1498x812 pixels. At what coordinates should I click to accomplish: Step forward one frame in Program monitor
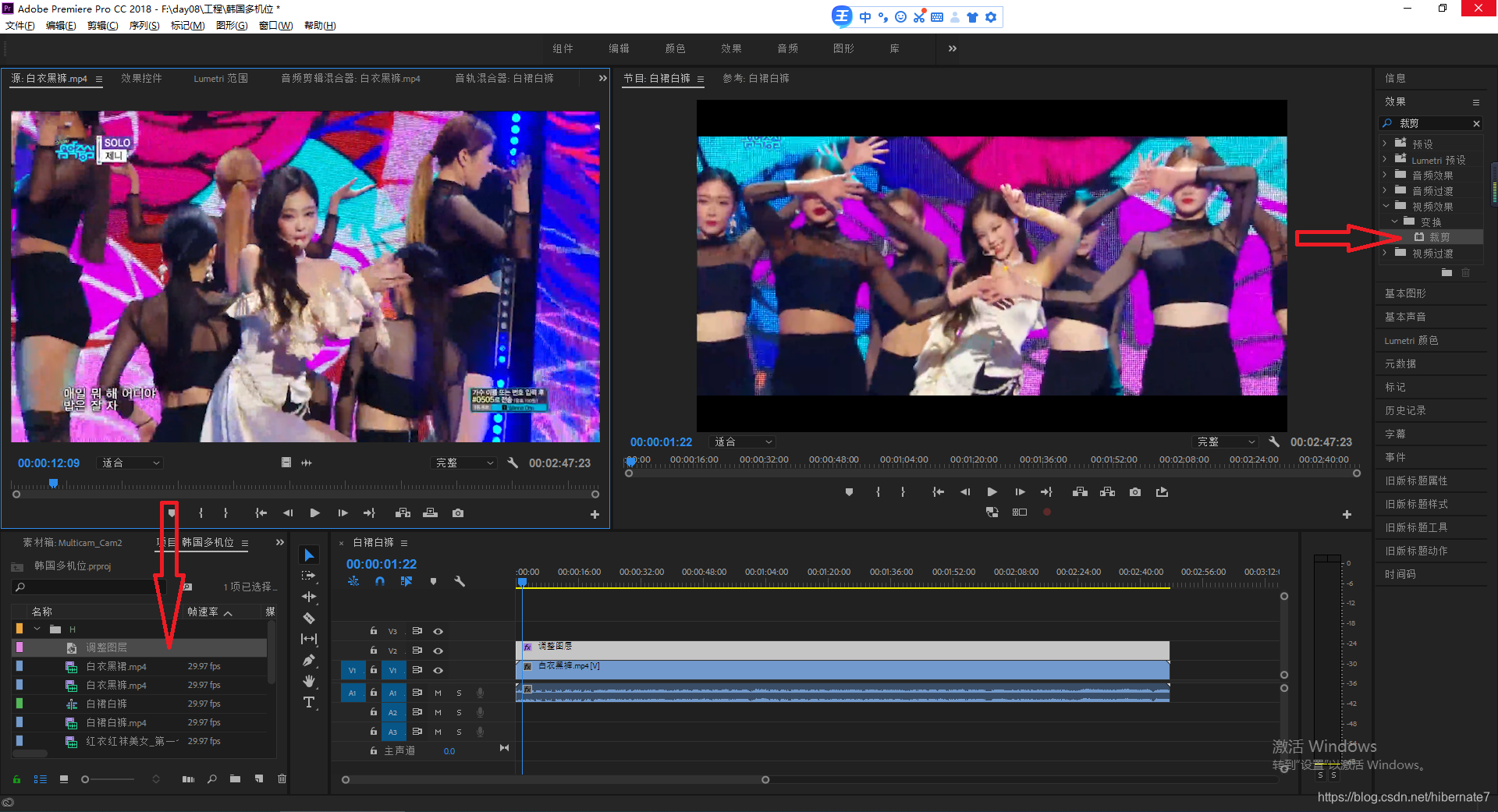point(1020,492)
